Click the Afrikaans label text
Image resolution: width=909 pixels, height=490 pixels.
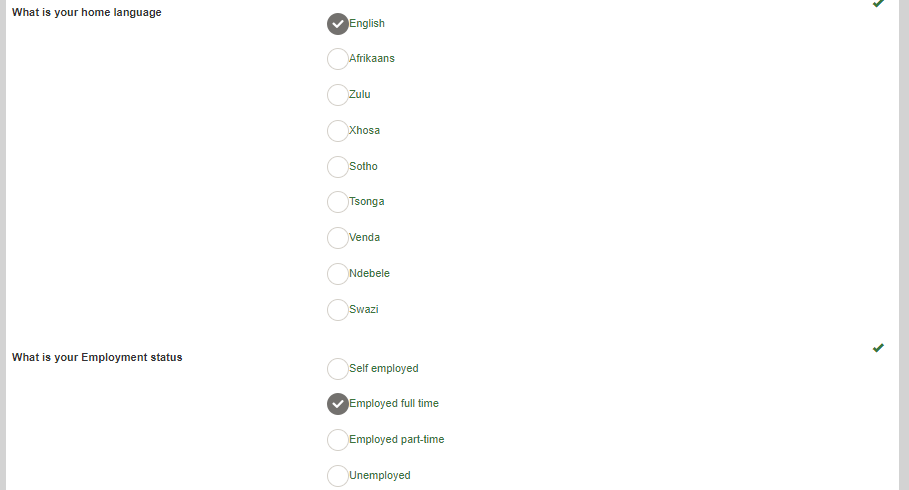pyautogui.click(x=372, y=58)
